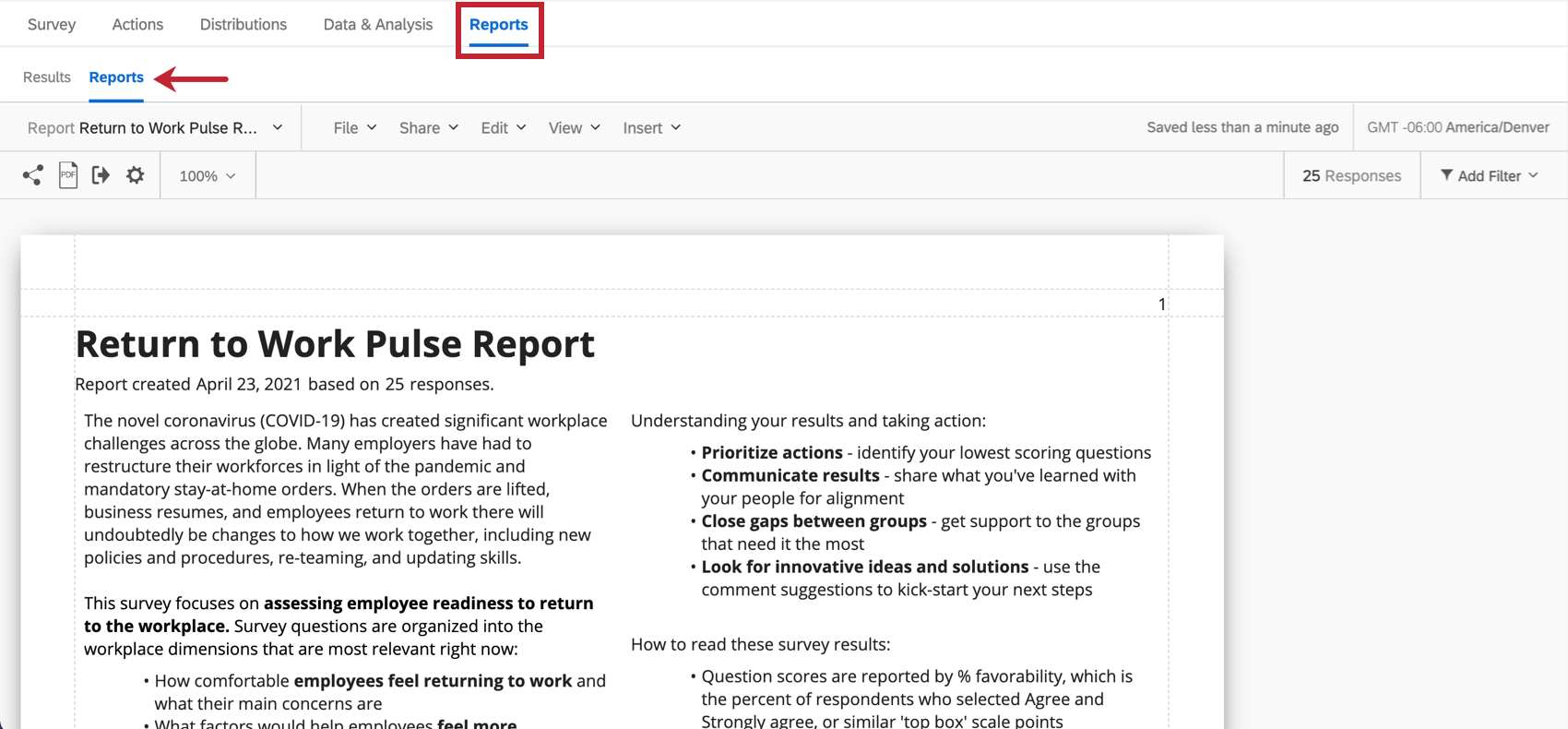Image resolution: width=1568 pixels, height=729 pixels.
Task: Select the Distributions tab
Action: tap(244, 25)
